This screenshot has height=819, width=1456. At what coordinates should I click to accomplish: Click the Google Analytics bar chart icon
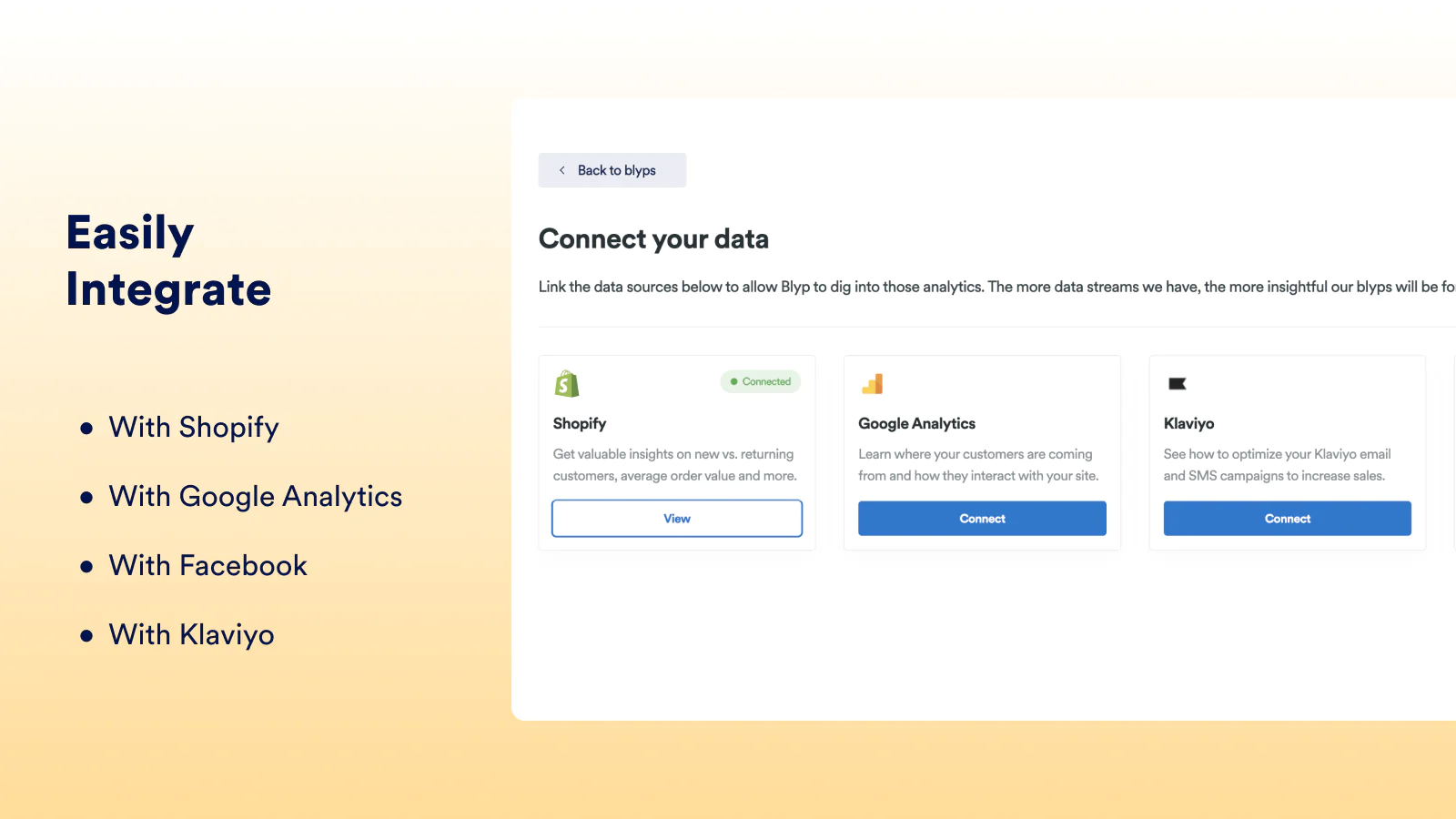point(873,384)
